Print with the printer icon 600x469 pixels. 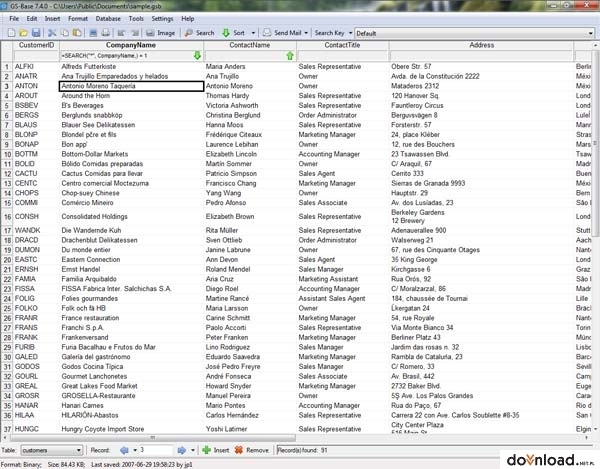coord(106,33)
